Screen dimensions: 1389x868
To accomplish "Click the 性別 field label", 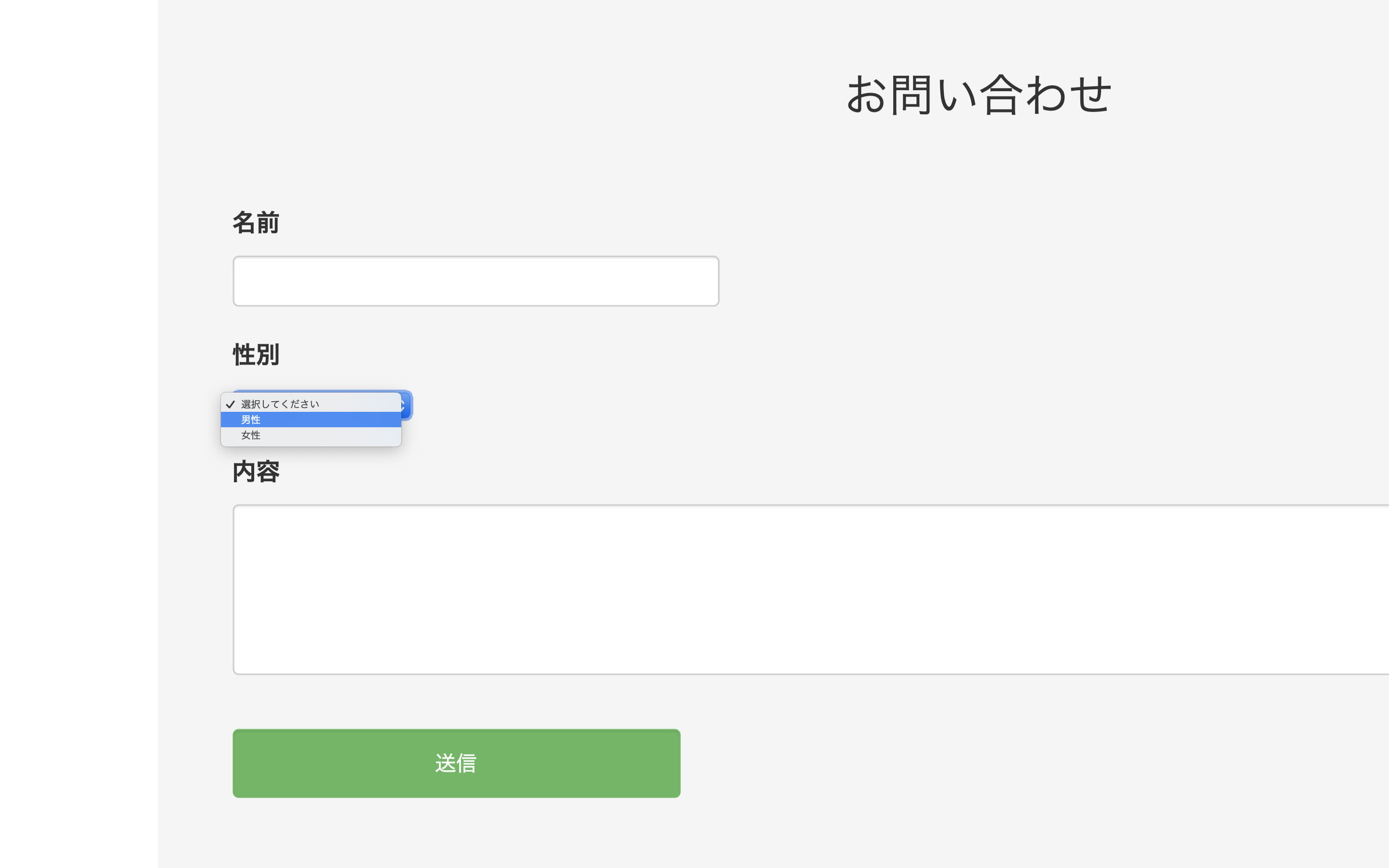I will pyautogui.click(x=256, y=355).
